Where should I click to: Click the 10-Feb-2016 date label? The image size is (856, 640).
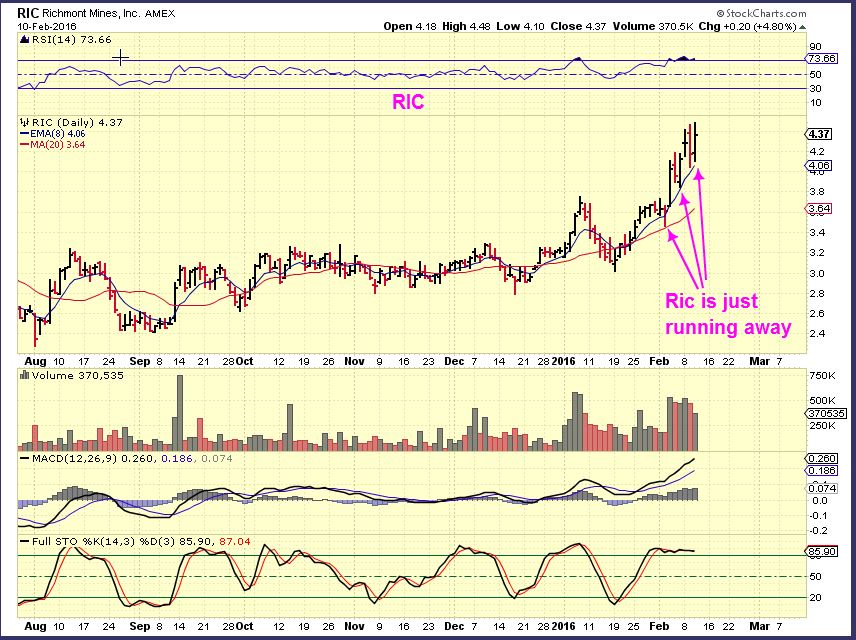tap(47, 26)
